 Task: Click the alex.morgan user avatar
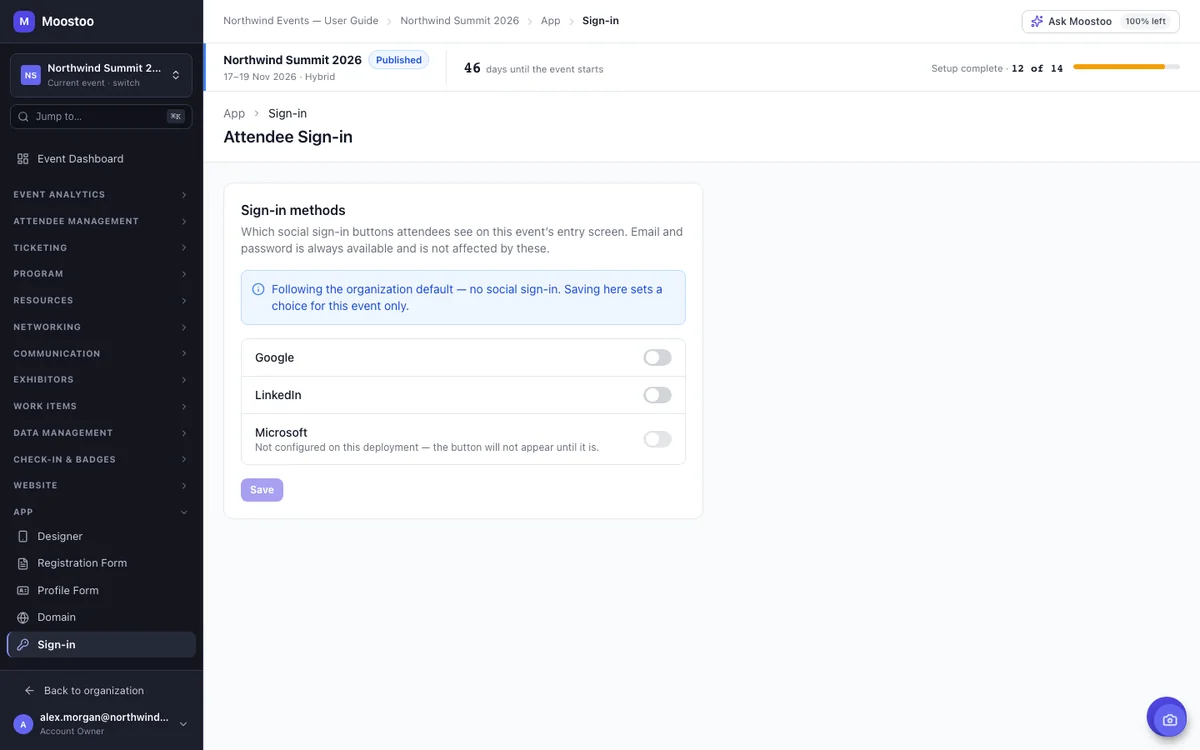23,724
